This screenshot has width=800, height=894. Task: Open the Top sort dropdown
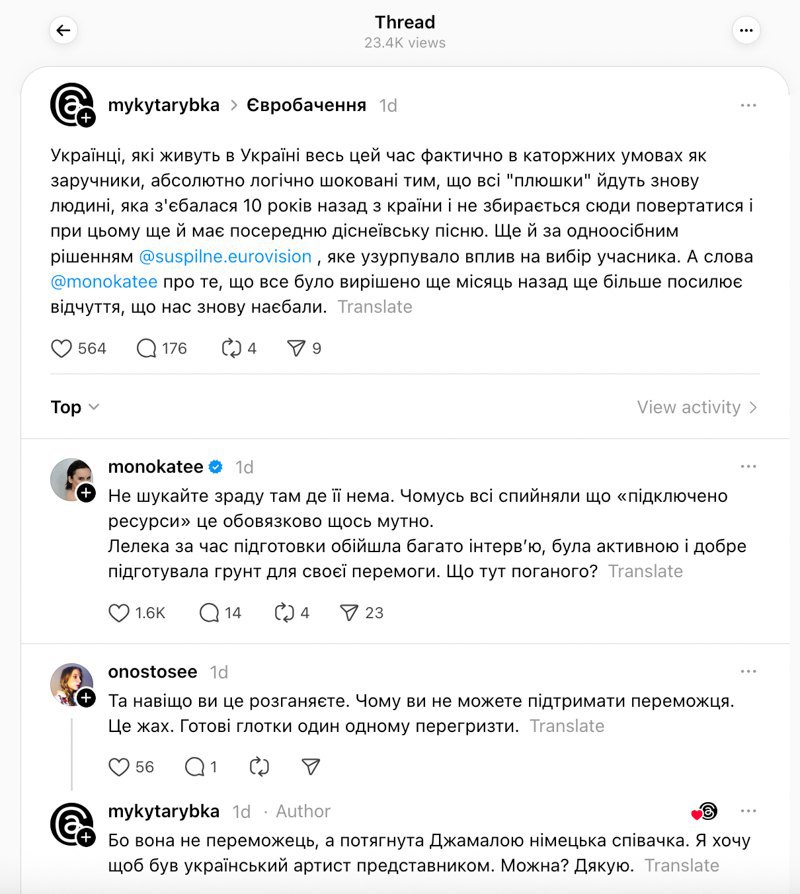(75, 407)
